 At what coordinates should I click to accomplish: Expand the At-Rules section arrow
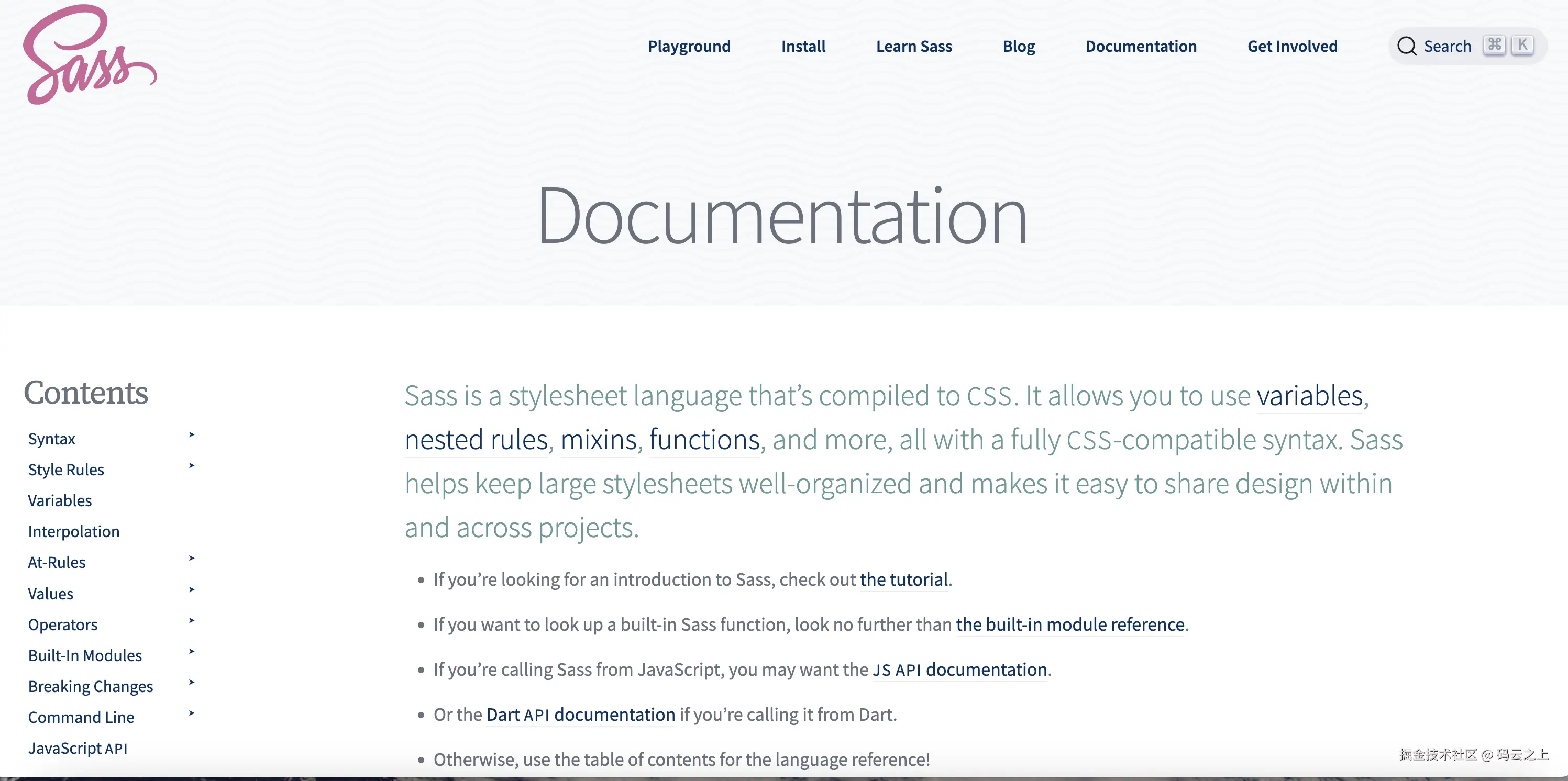(x=191, y=559)
